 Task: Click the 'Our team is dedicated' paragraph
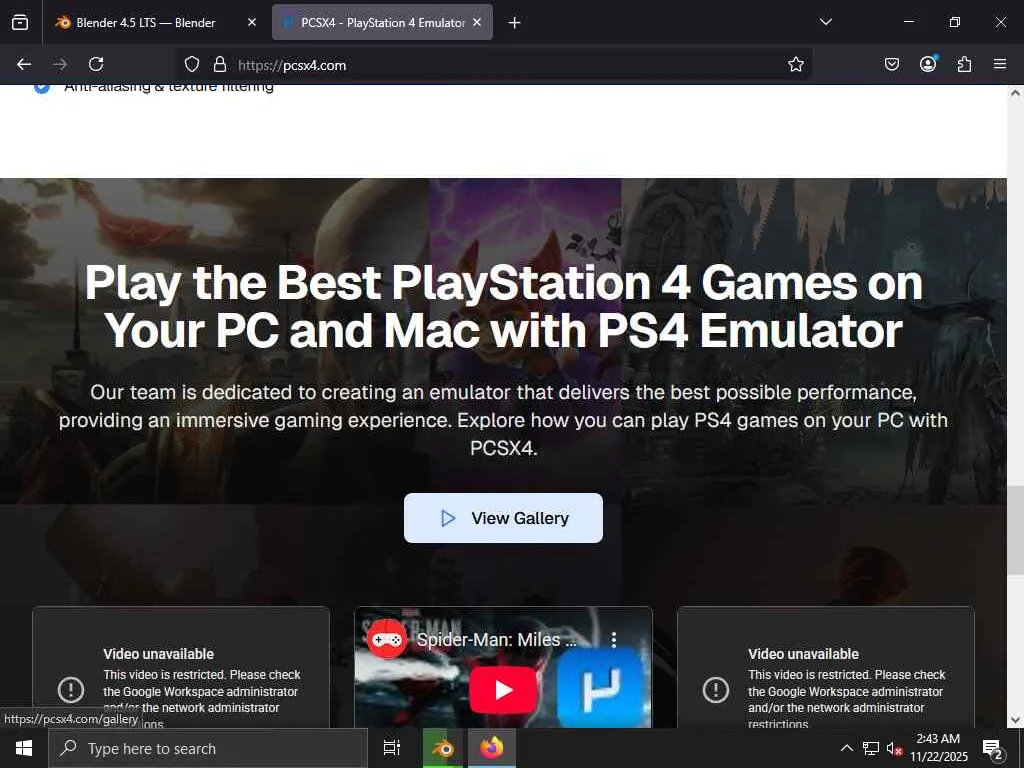pyautogui.click(x=504, y=420)
